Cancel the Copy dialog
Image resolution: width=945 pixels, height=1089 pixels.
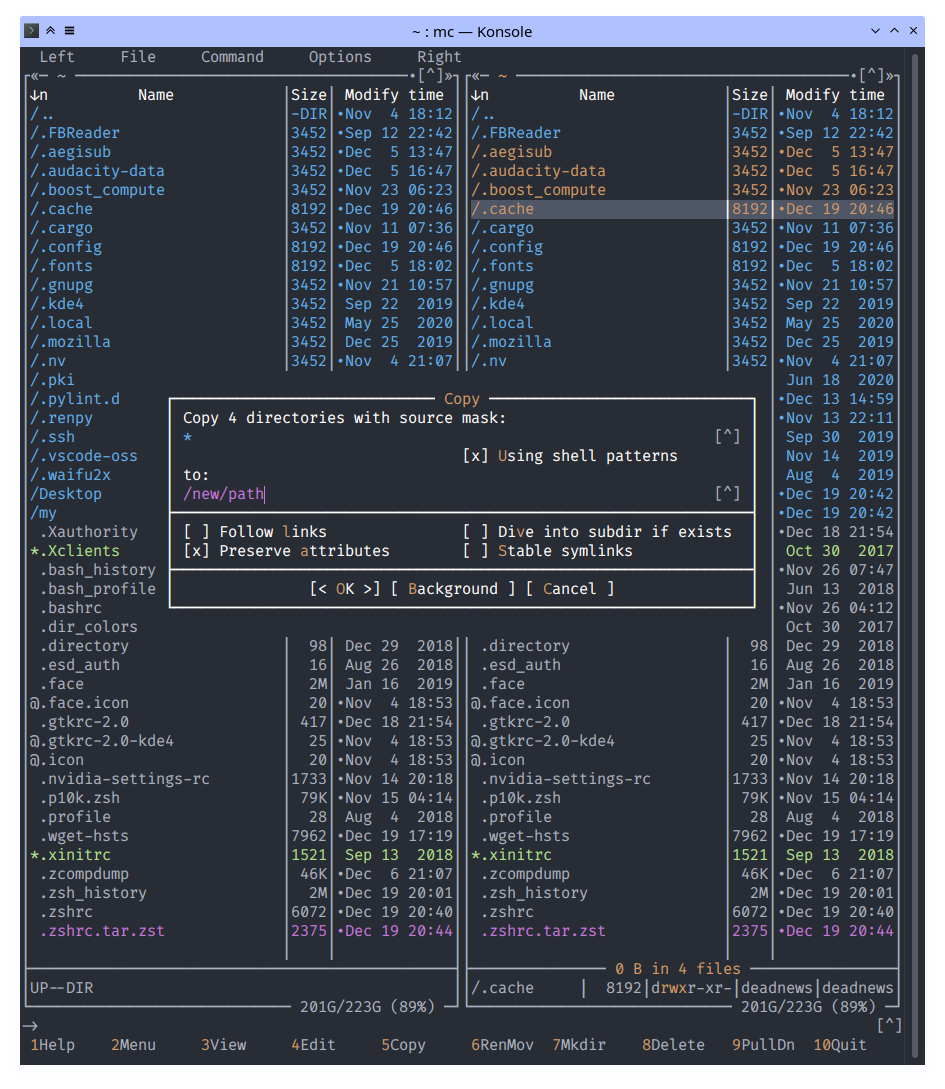pyautogui.click(x=569, y=589)
